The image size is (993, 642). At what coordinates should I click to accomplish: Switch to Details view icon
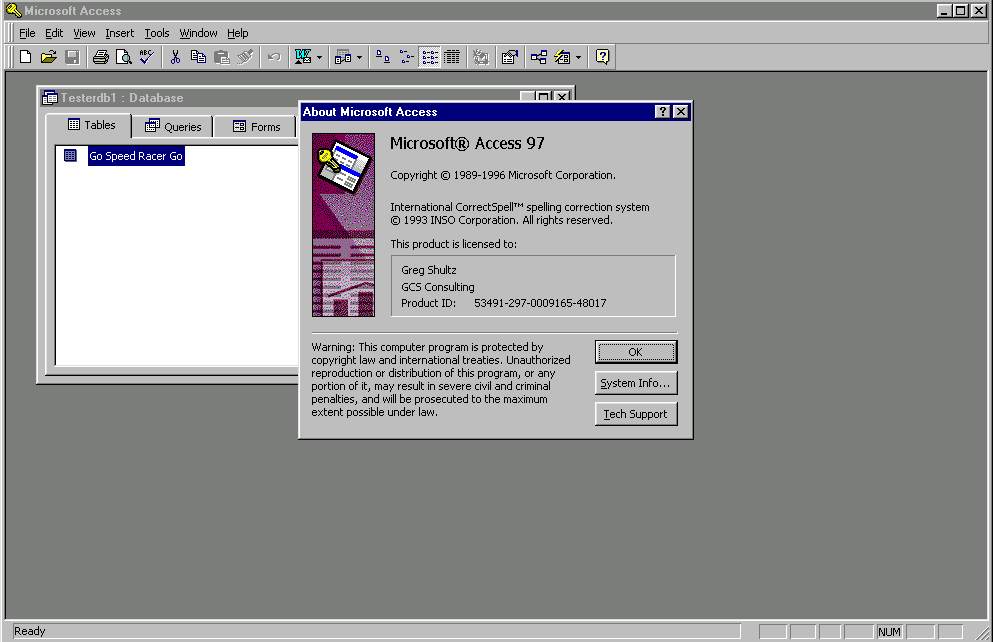pos(452,57)
